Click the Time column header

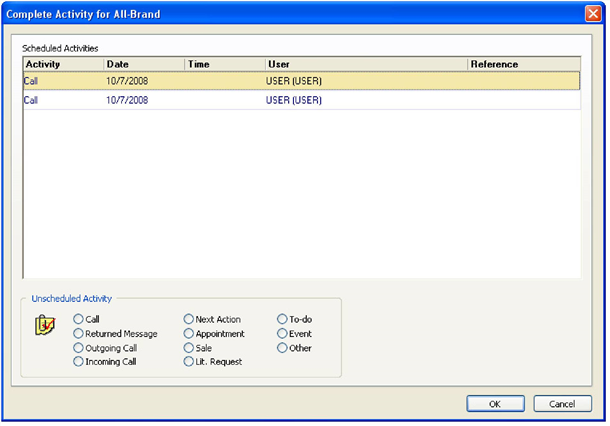(223, 64)
